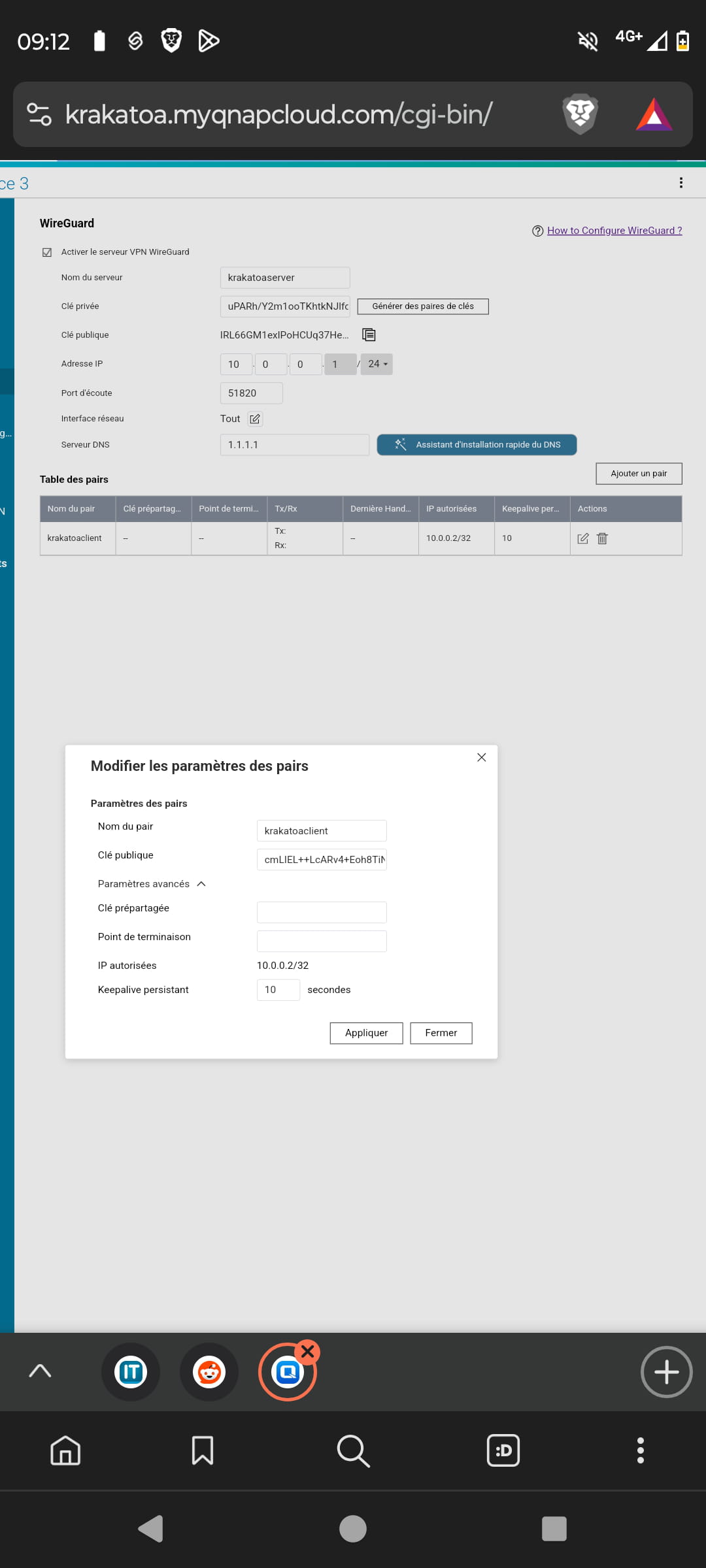Viewport: 706px width, 1568px height.
Task: Focus the dialog Clé publique field
Action: click(322, 860)
